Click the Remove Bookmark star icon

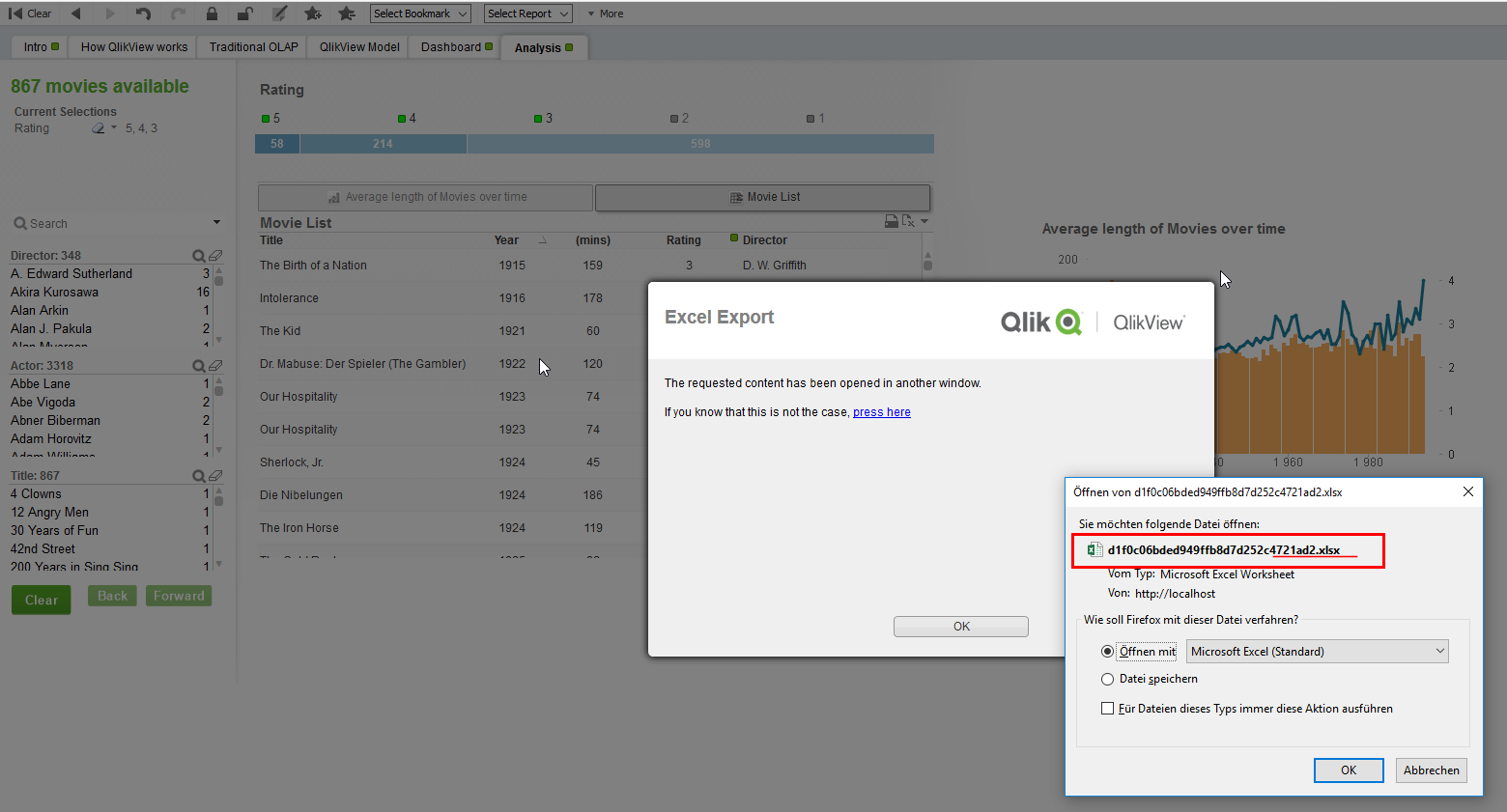pyautogui.click(x=347, y=14)
